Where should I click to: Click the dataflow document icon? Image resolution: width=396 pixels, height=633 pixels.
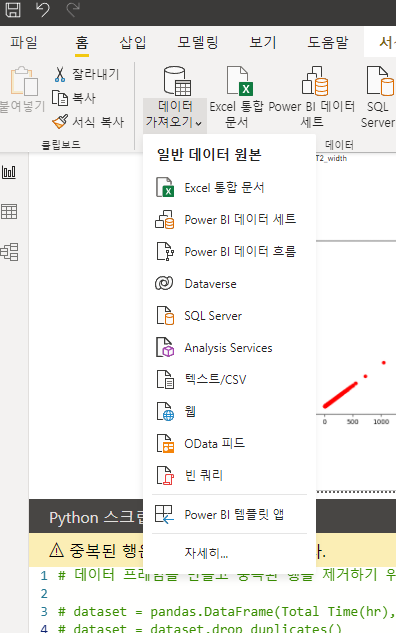165,251
